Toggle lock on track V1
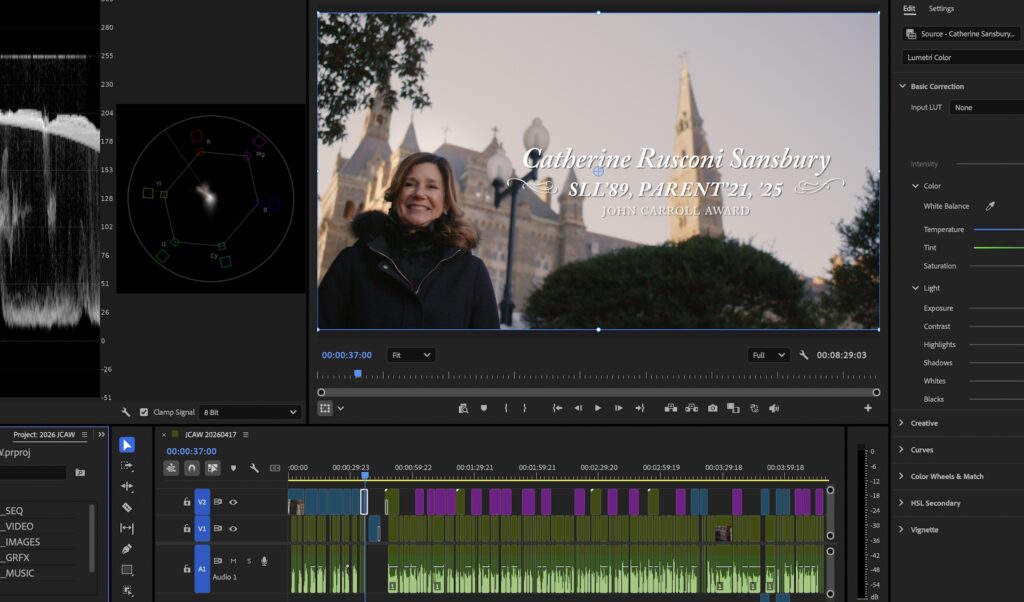1024x602 pixels. click(187, 529)
